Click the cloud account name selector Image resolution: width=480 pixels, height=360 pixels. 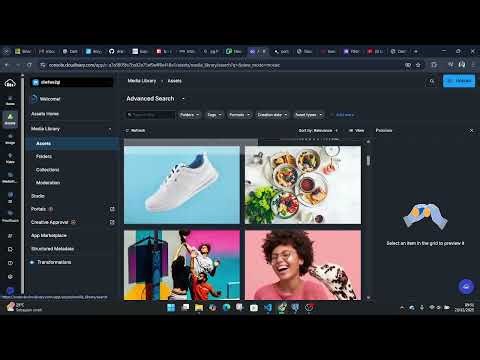[72, 82]
